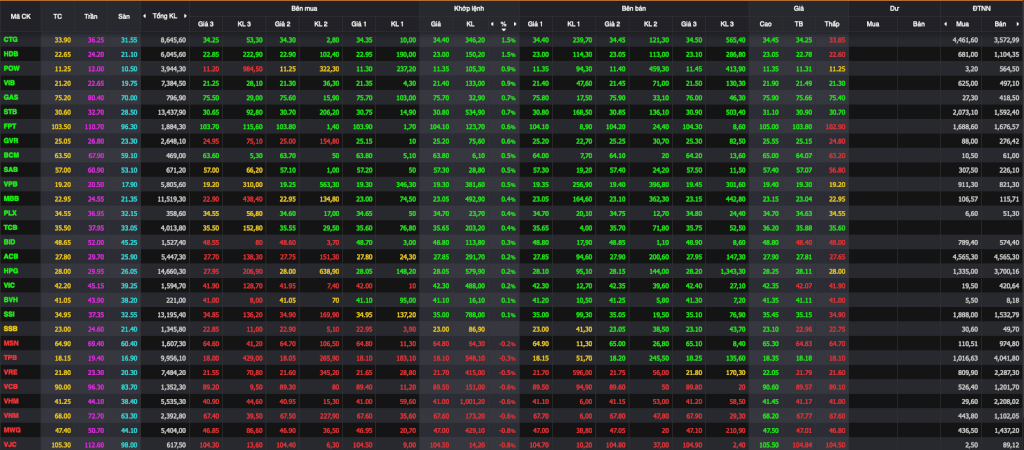Viewport: 1024px width, 450px height.
Task: Open the POW stock symbol
Action: [11, 69]
